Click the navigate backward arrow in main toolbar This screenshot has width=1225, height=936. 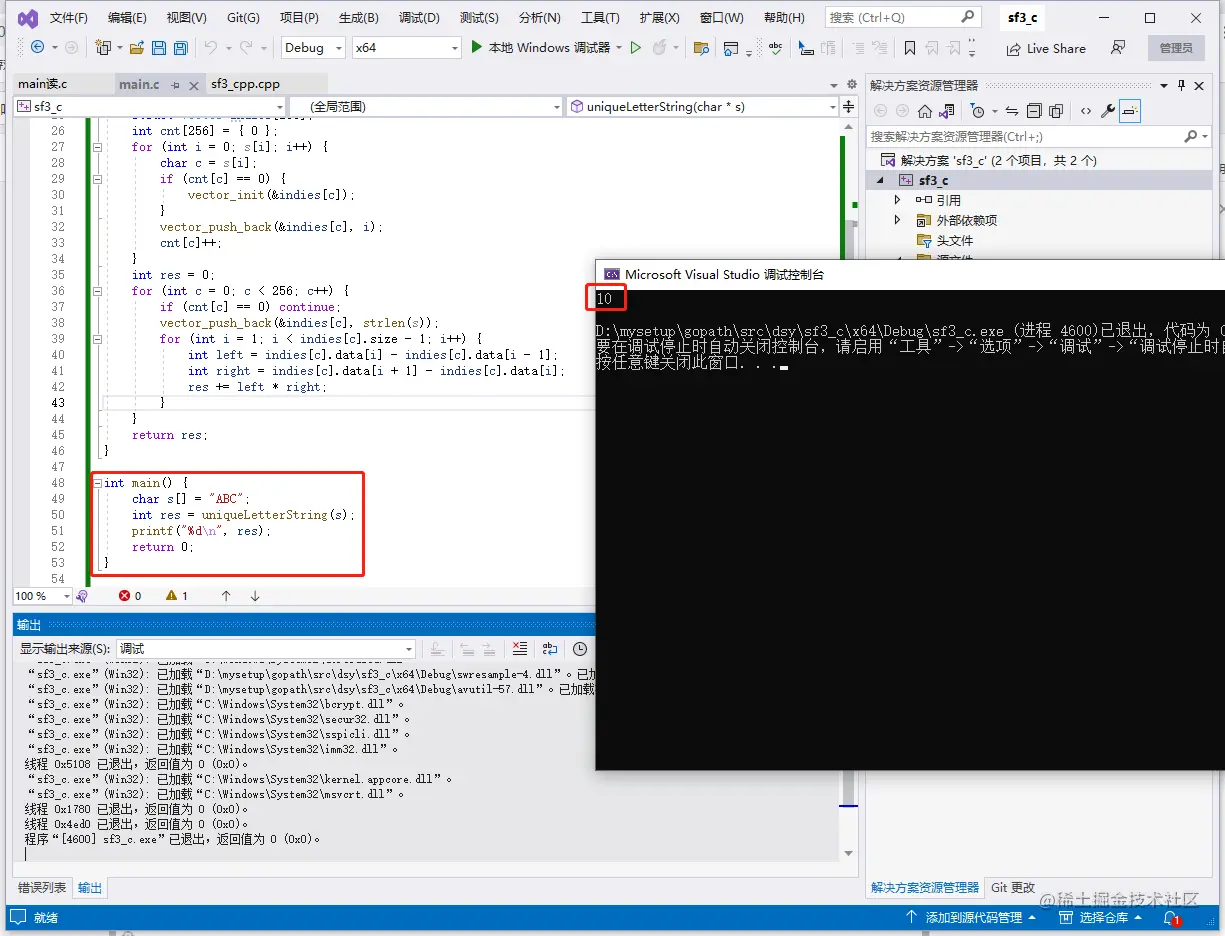click(37, 47)
